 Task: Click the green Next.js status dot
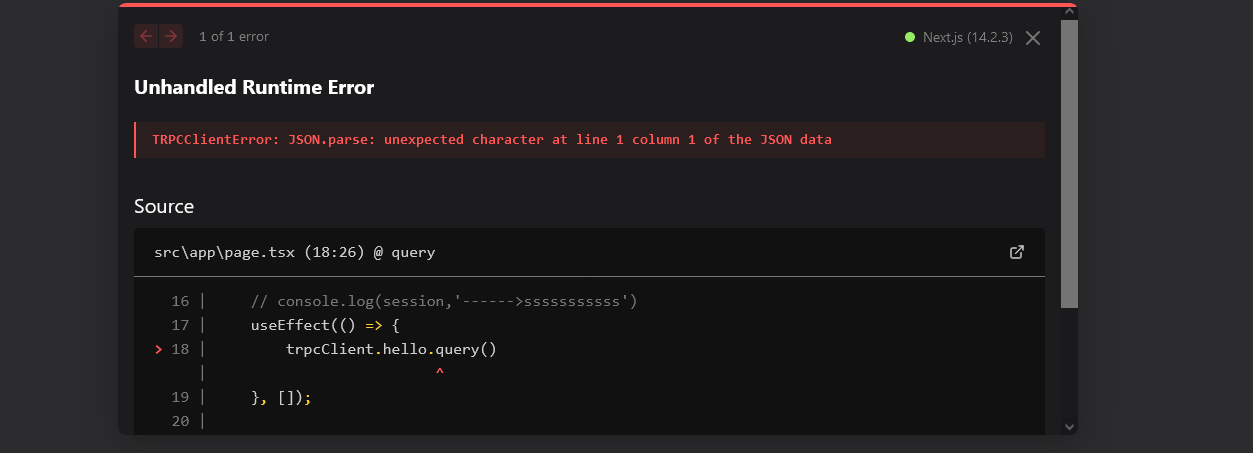tap(910, 37)
